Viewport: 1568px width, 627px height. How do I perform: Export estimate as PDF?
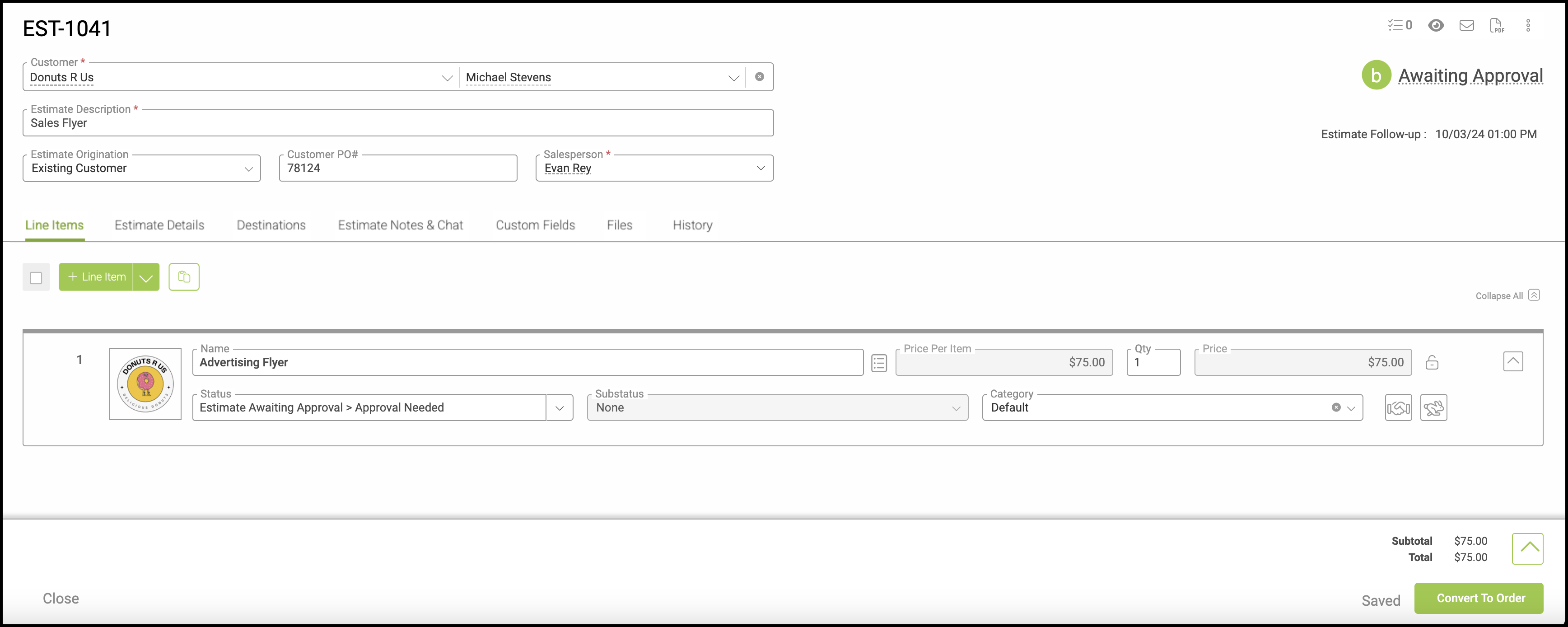coord(1497,25)
